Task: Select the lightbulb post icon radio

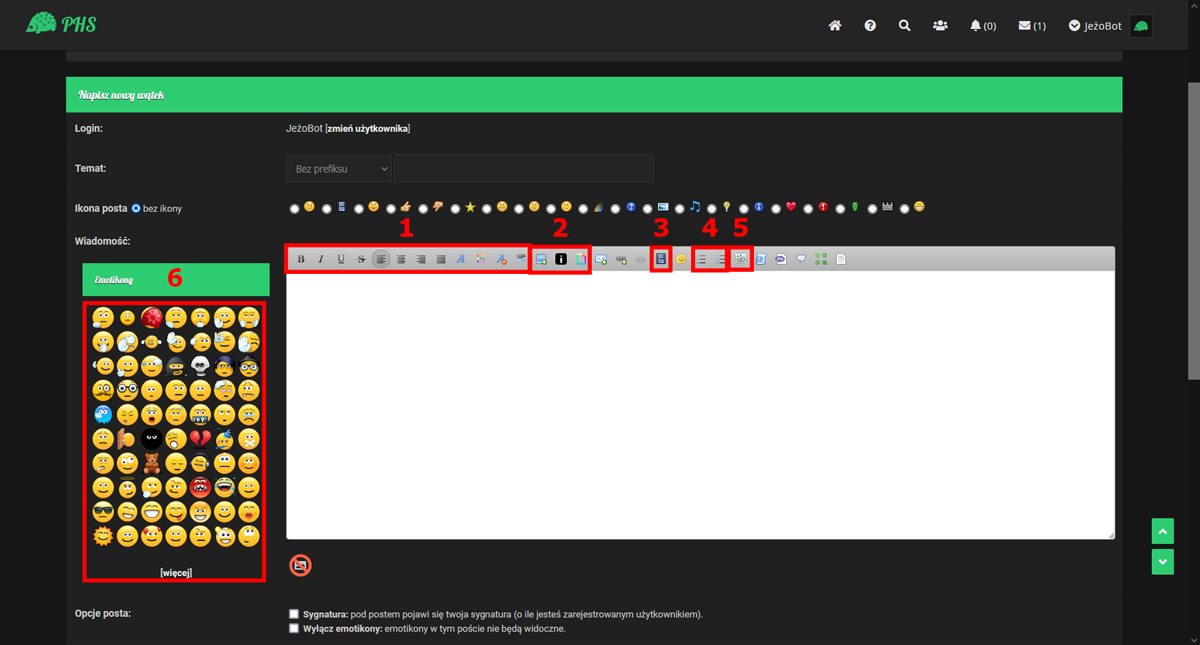Action: coord(711,209)
